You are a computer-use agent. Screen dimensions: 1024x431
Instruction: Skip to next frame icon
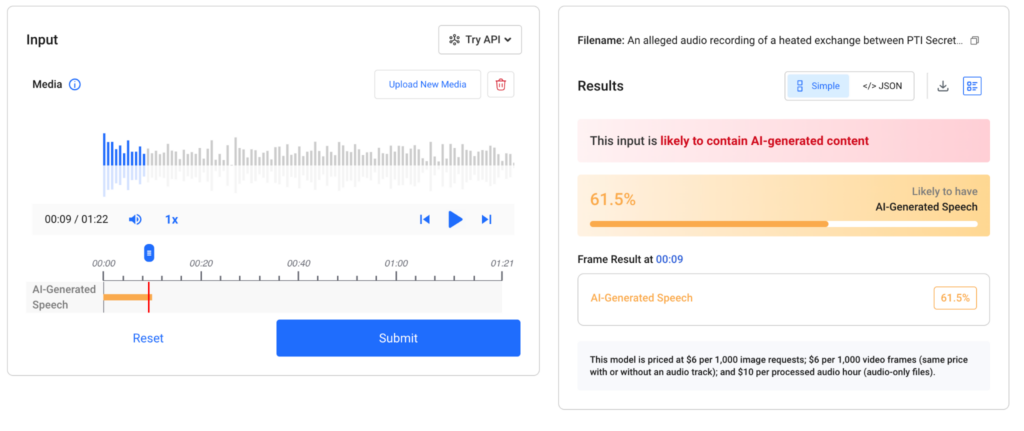(x=487, y=219)
